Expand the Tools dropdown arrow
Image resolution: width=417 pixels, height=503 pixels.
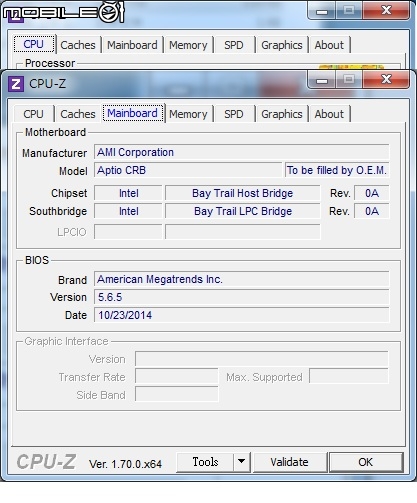(242, 462)
